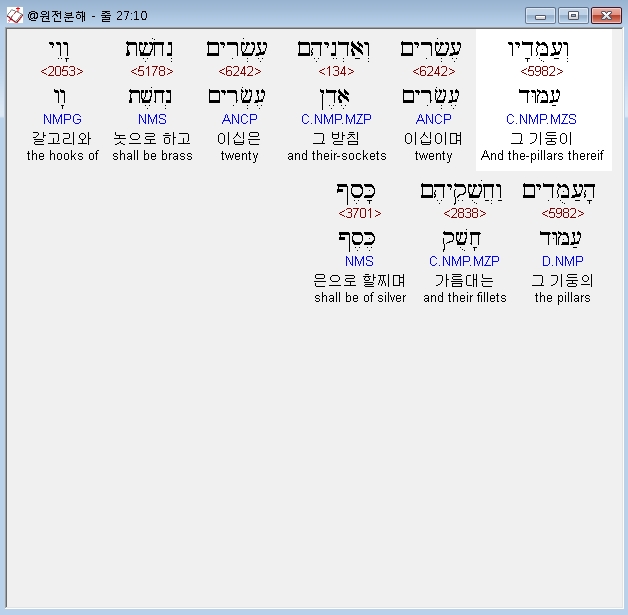Click 'the pillars' under 그 기둥의

(x=563, y=297)
